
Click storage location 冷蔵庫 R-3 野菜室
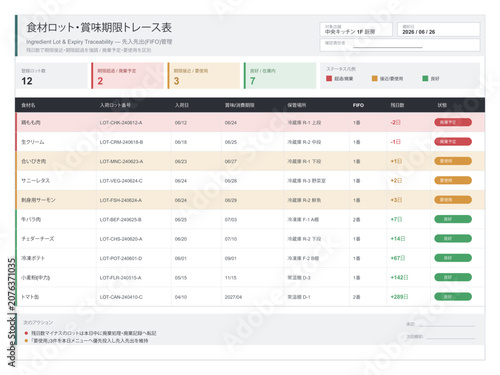tap(306, 181)
